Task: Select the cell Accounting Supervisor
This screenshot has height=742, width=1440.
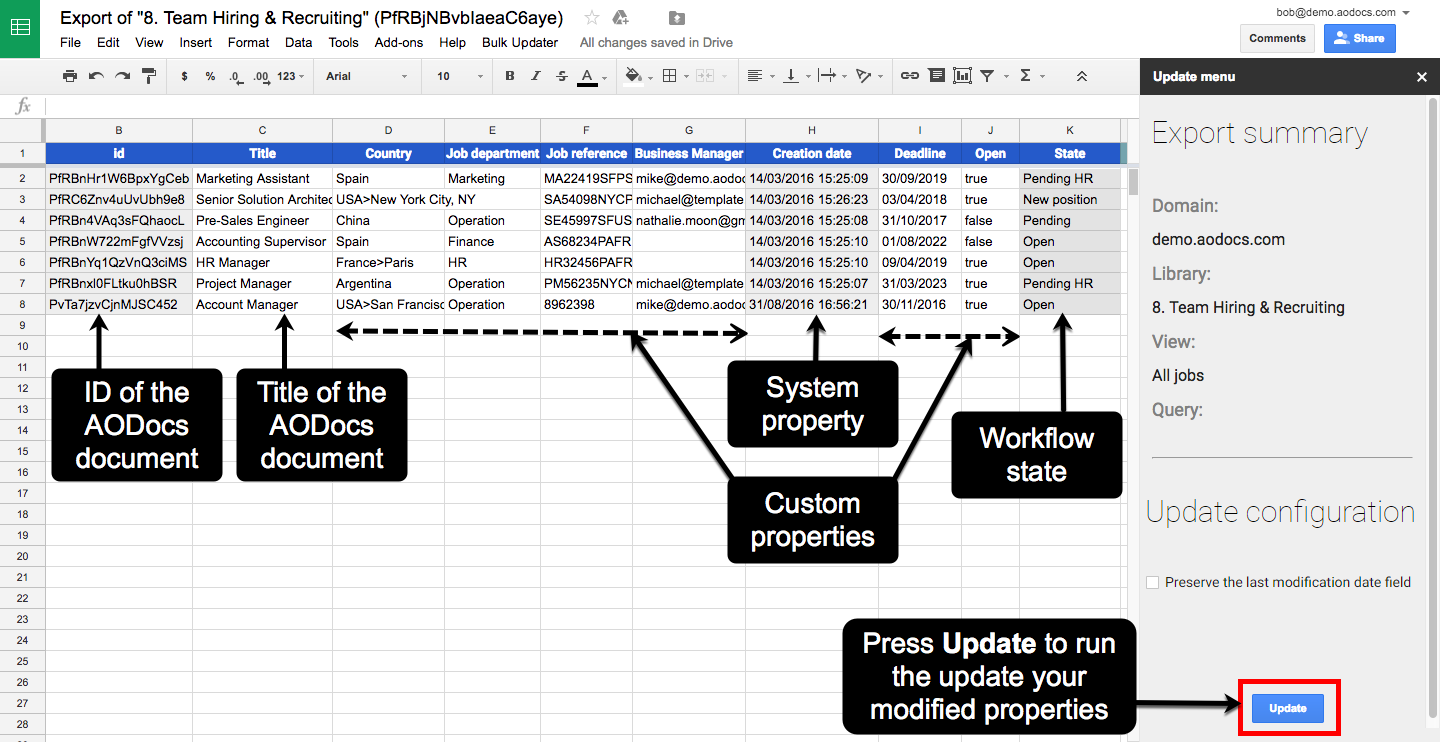Action: 262,241
